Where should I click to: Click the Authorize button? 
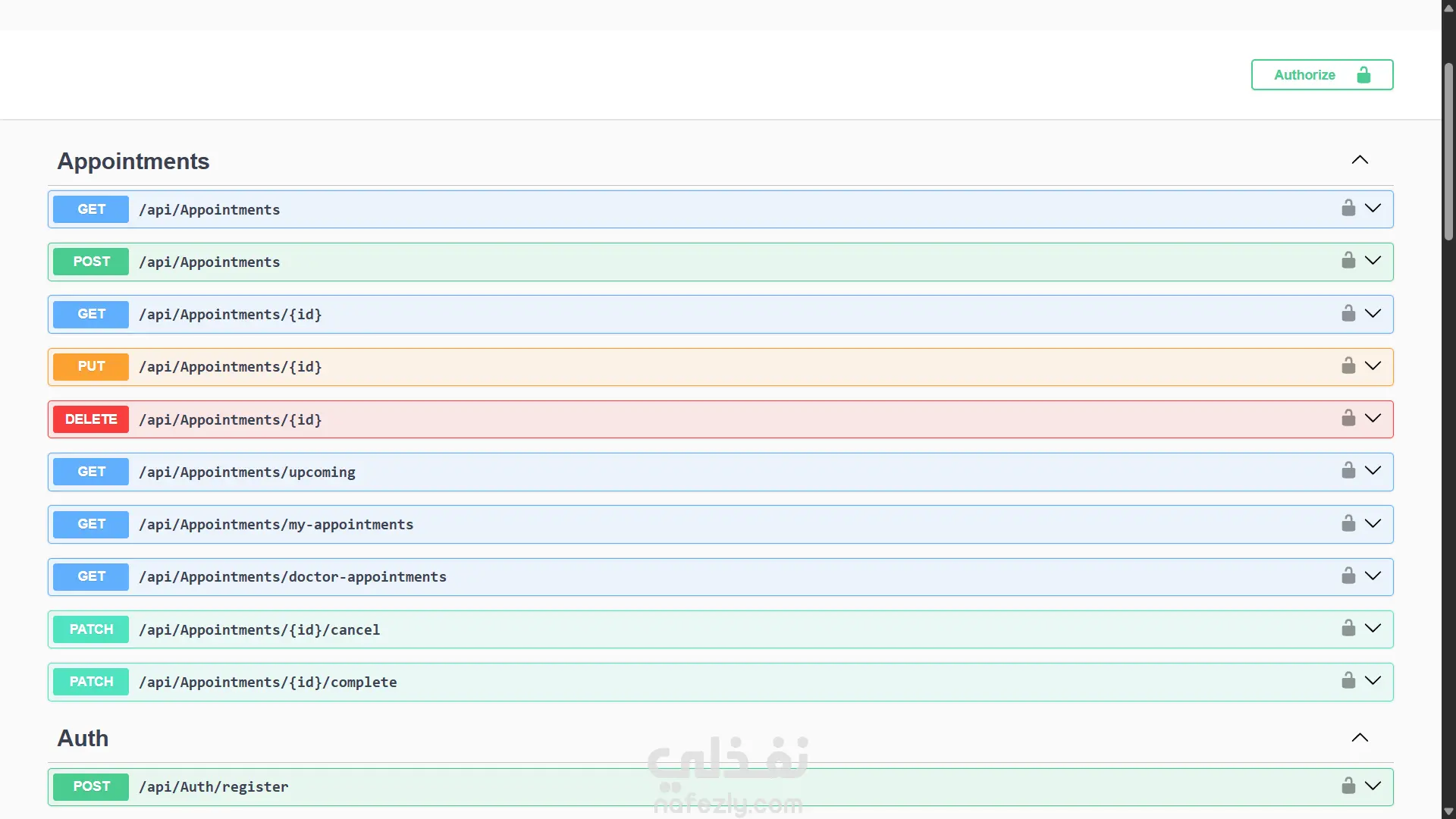click(1321, 75)
